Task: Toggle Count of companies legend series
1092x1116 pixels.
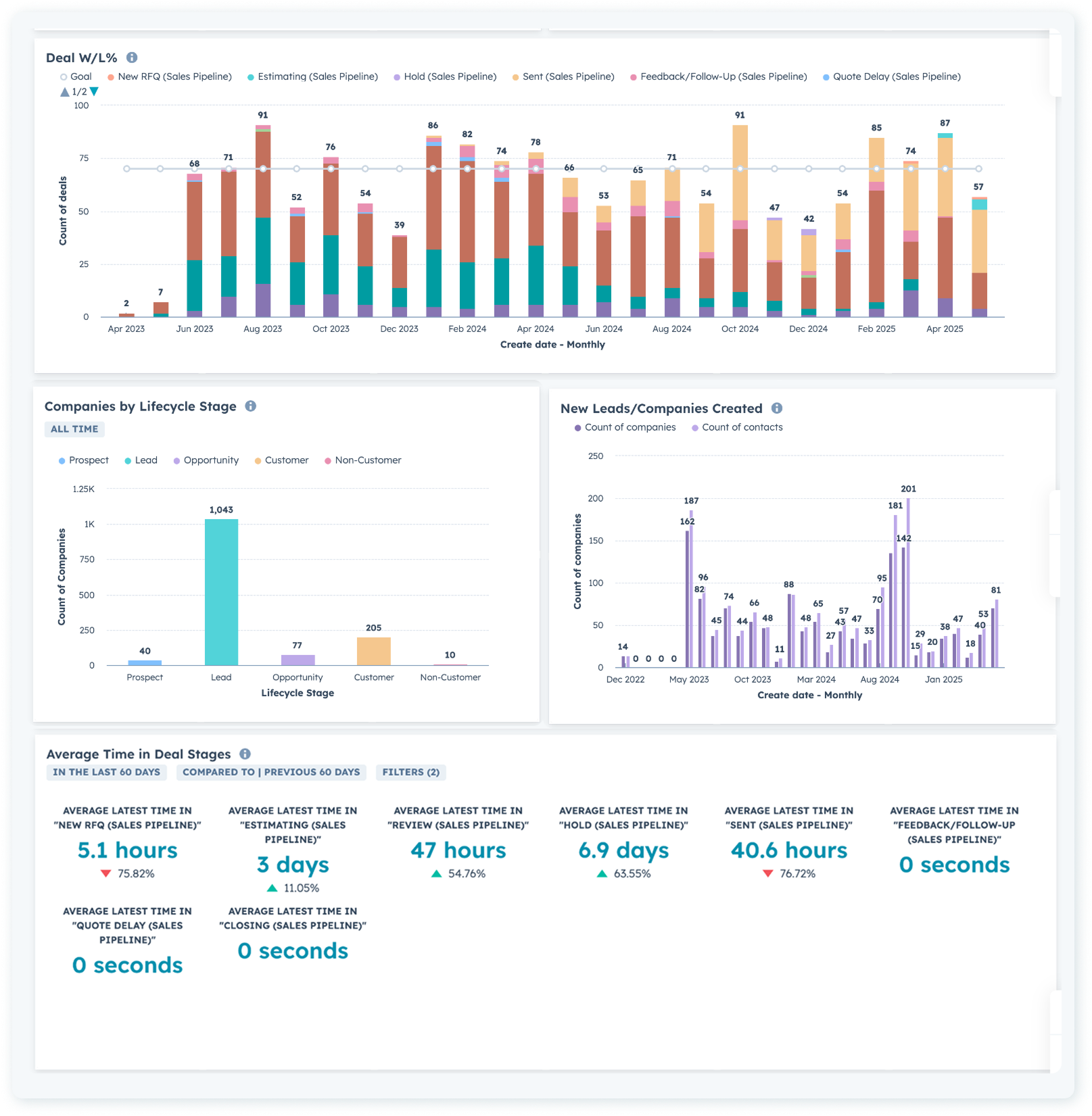Action: [625, 427]
